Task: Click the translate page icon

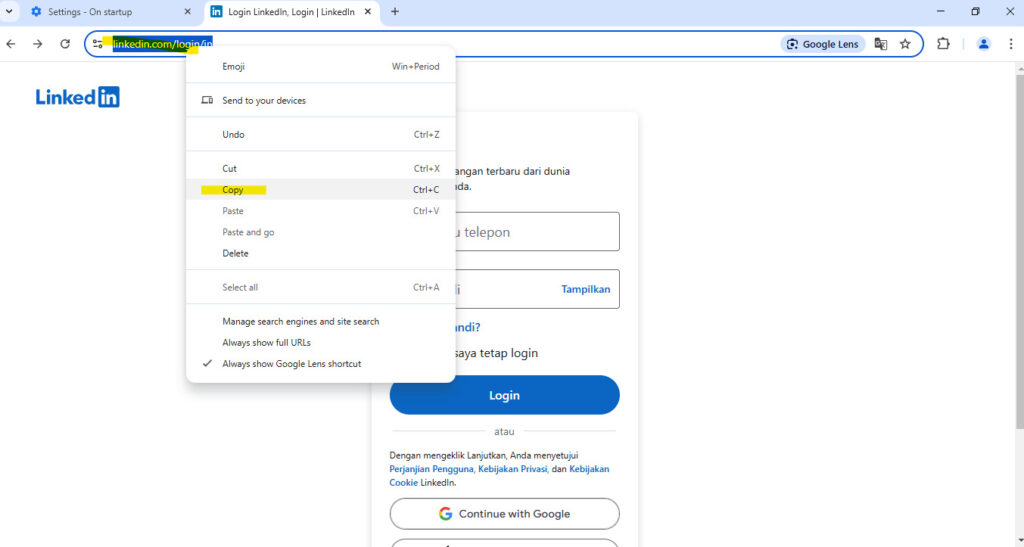Action: [880, 44]
